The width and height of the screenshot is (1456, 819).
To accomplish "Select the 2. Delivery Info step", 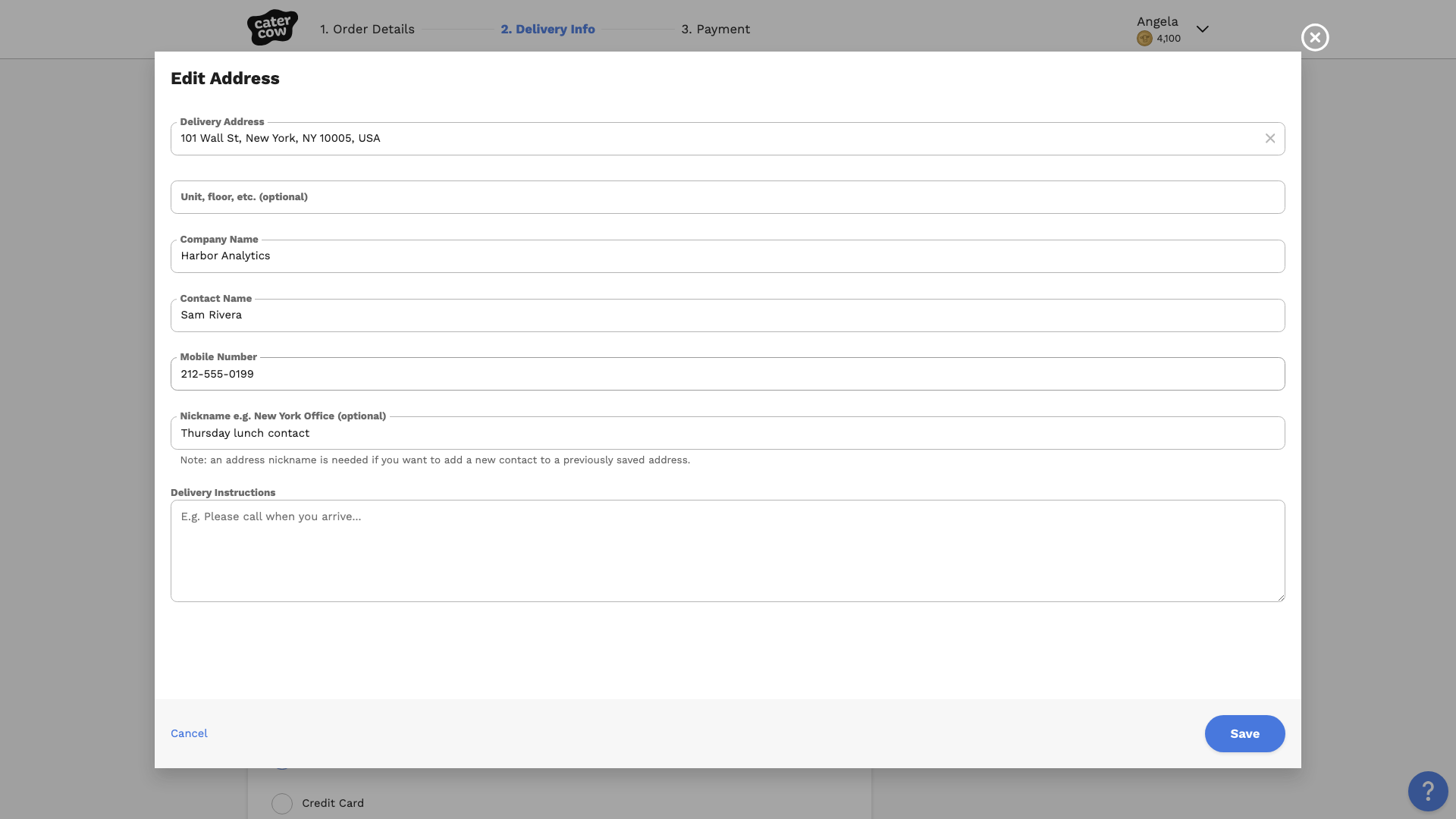I will coord(548,30).
